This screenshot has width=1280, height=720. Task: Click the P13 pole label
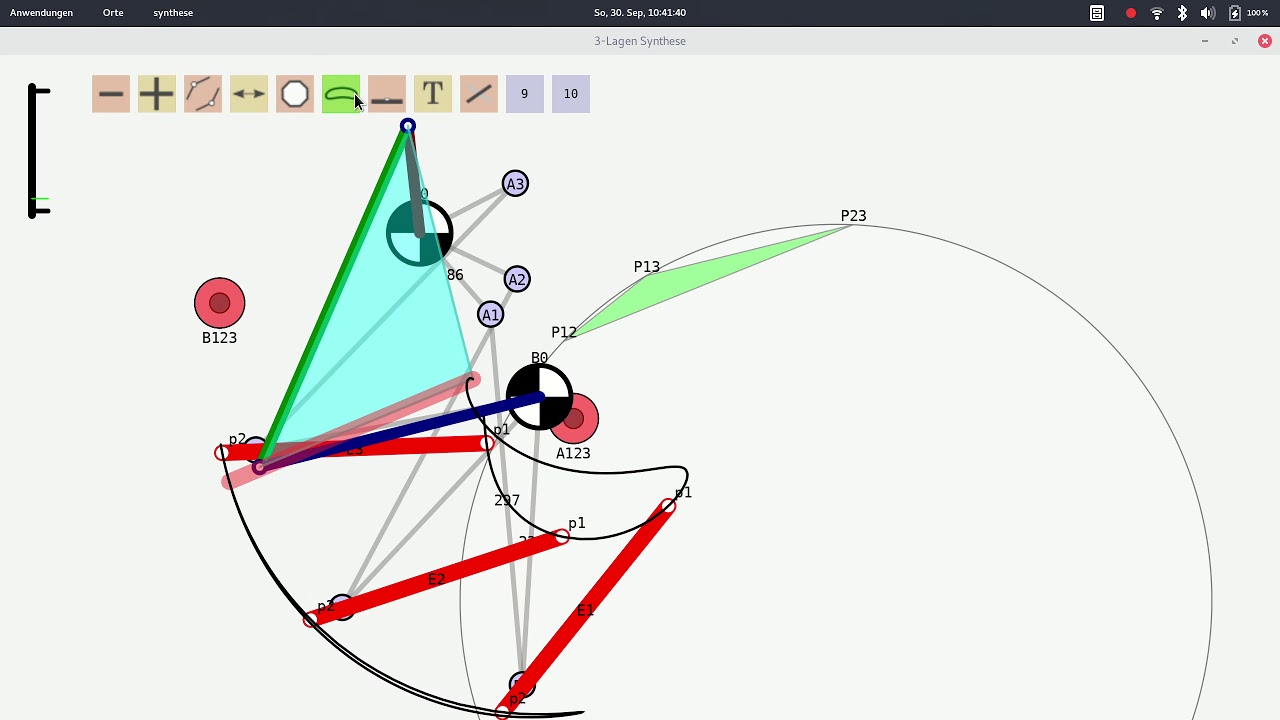647,267
